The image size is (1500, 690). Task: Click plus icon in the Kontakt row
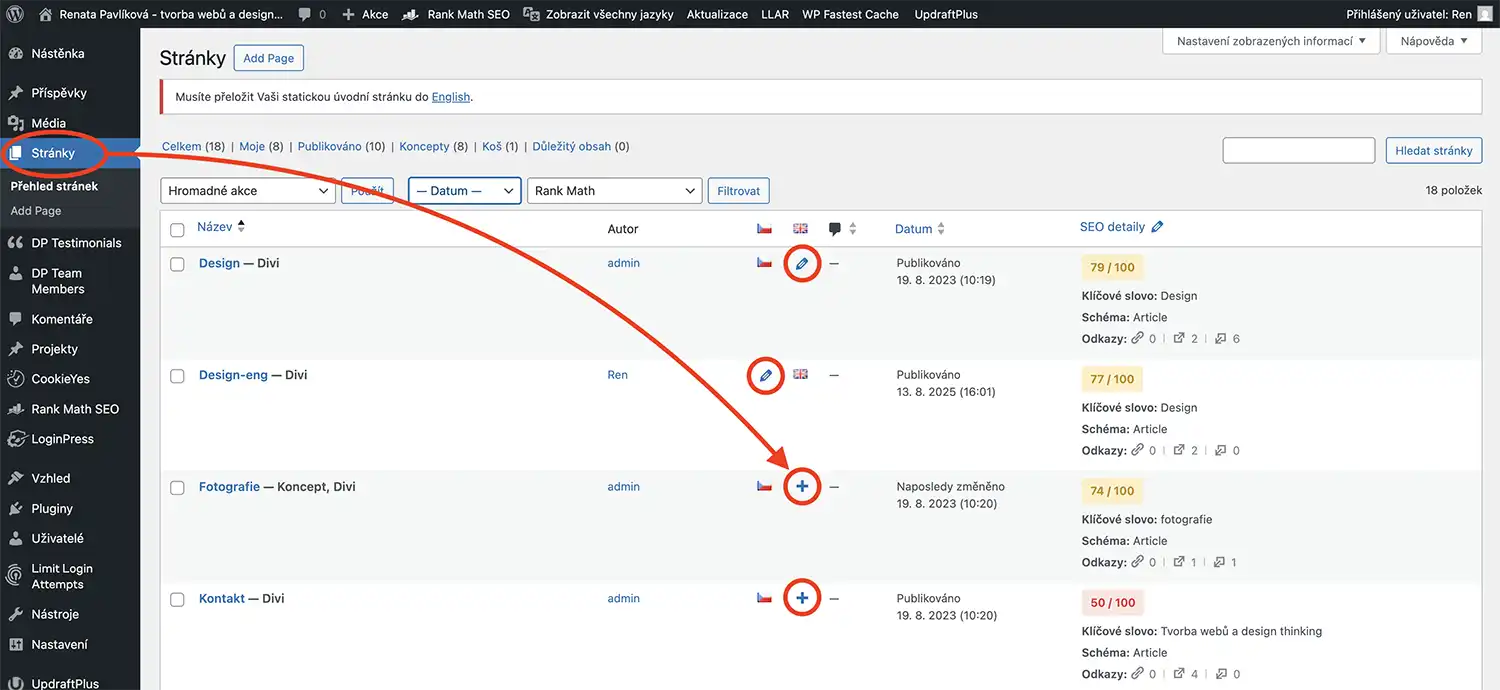pyautogui.click(x=801, y=599)
